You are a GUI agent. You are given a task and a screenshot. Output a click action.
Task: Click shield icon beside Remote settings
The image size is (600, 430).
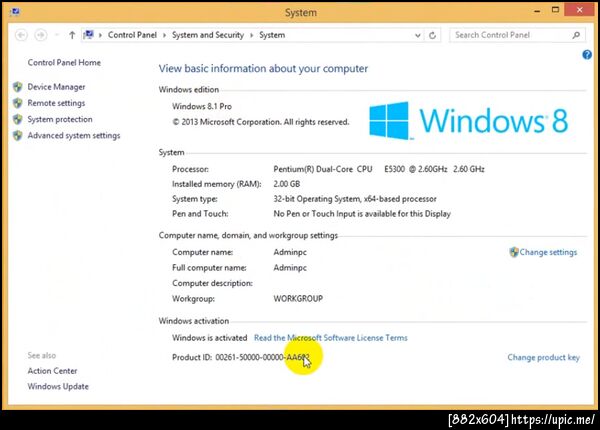point(18,103)
